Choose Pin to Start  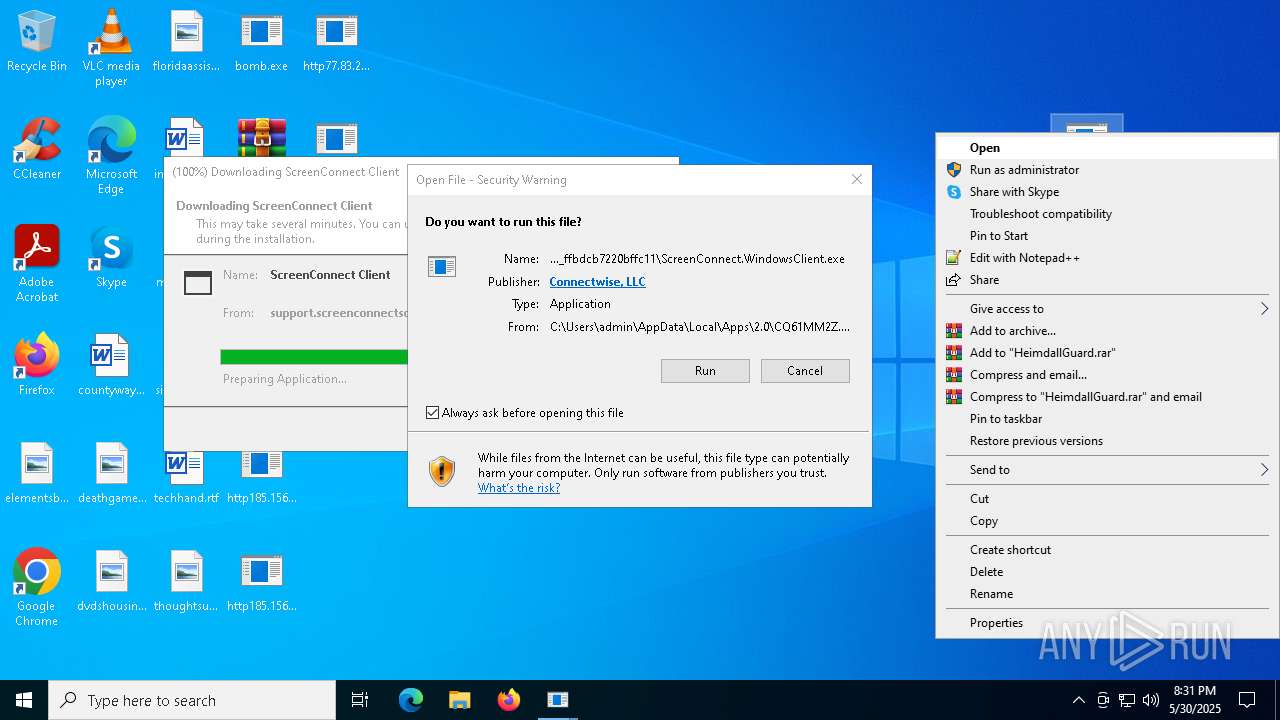click(x=1107, y=236)
